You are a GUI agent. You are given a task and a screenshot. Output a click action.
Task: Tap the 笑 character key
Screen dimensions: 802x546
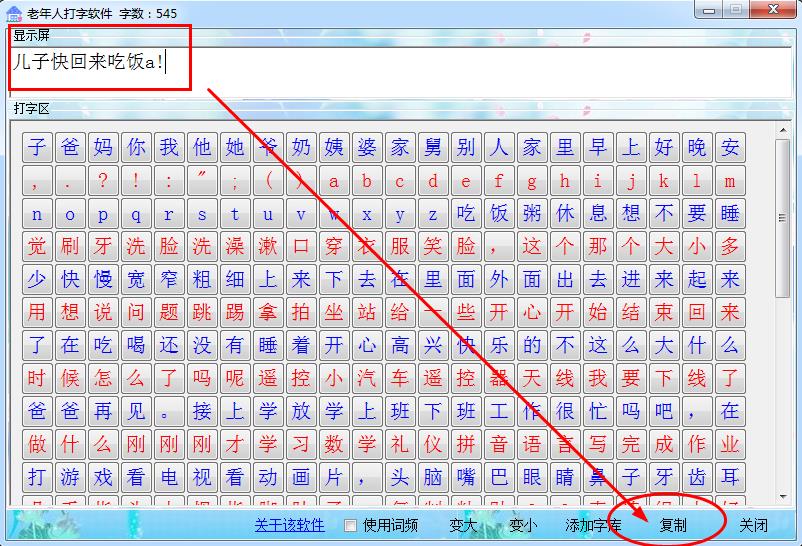(x=433, y=246)
